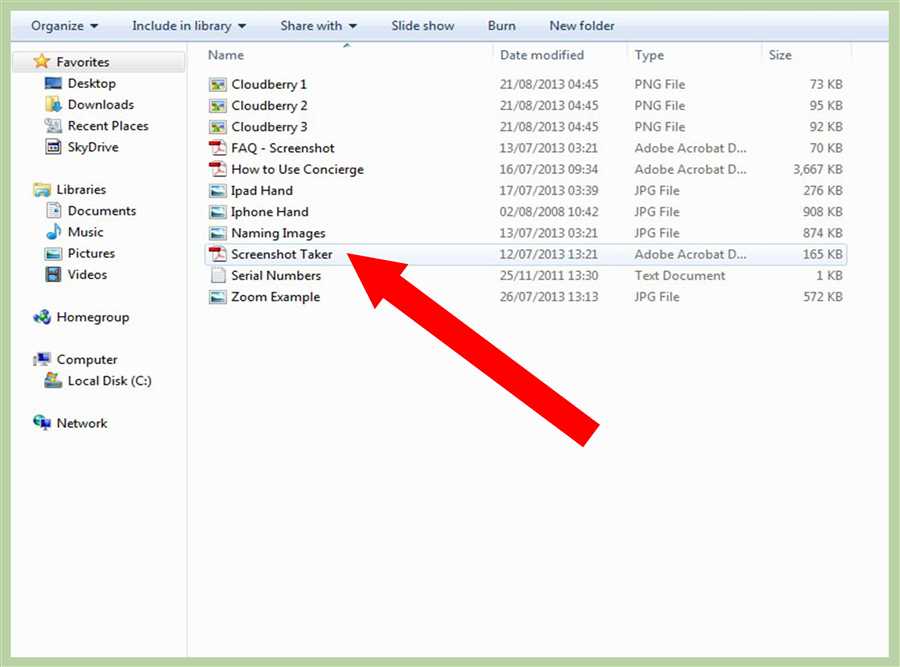Open Downloads in the Favorites list
900x667 pixels.
pyautogui.click(x=100, y=105)
